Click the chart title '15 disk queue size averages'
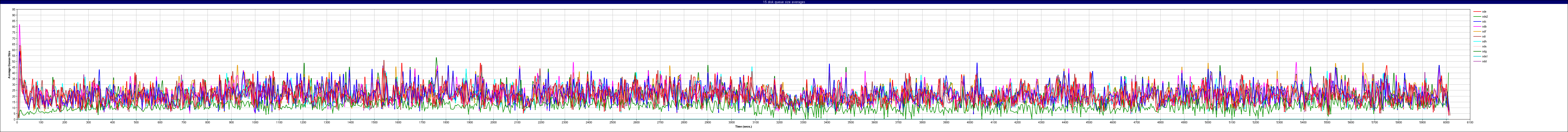 pos(784,2)
